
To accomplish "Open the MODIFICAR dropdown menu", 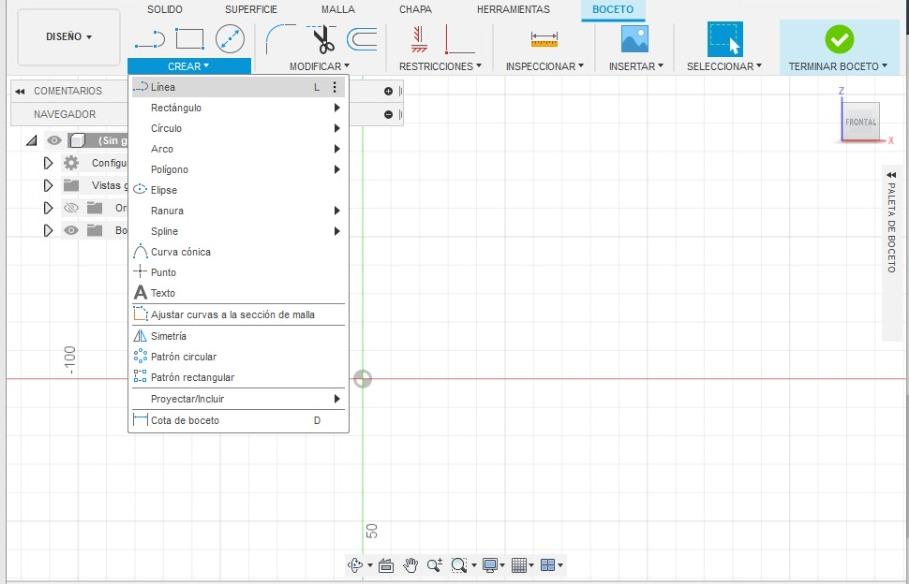I will [x=319, y=66].
